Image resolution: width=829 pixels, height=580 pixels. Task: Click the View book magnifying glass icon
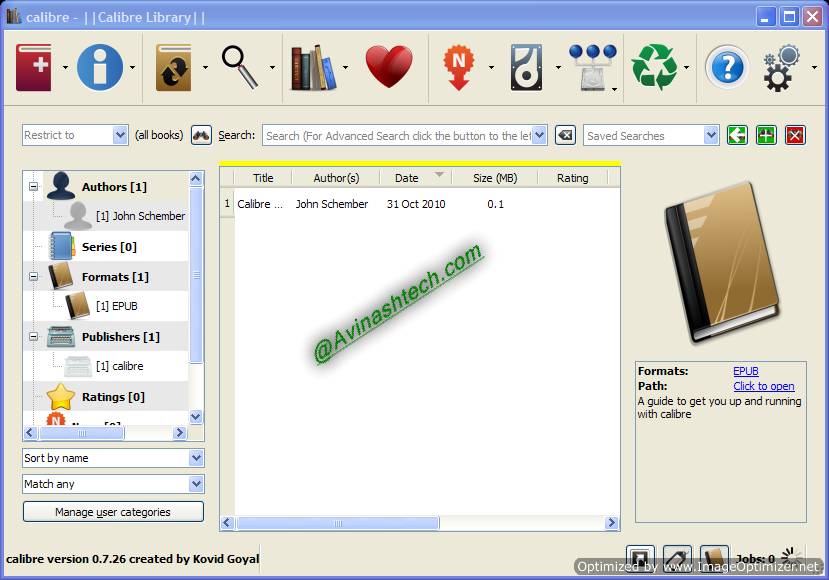coord(240,67)
